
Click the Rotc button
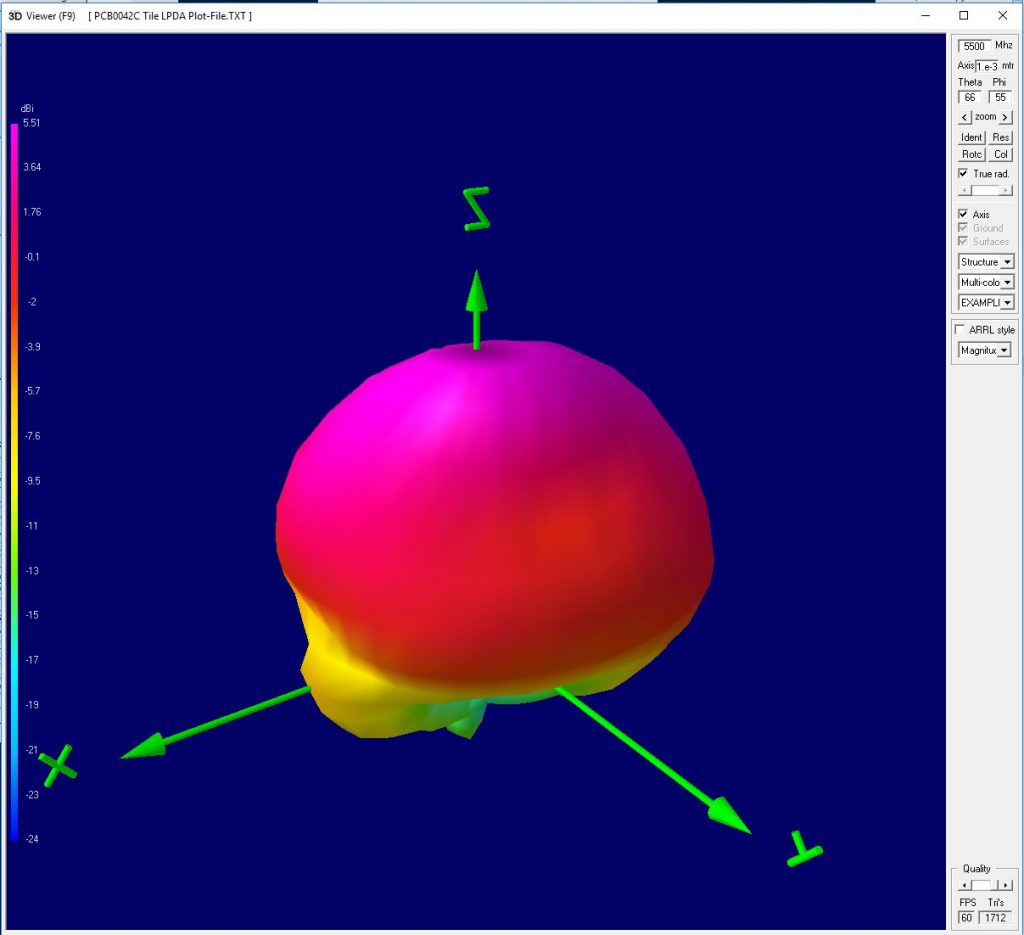(972, 155)
